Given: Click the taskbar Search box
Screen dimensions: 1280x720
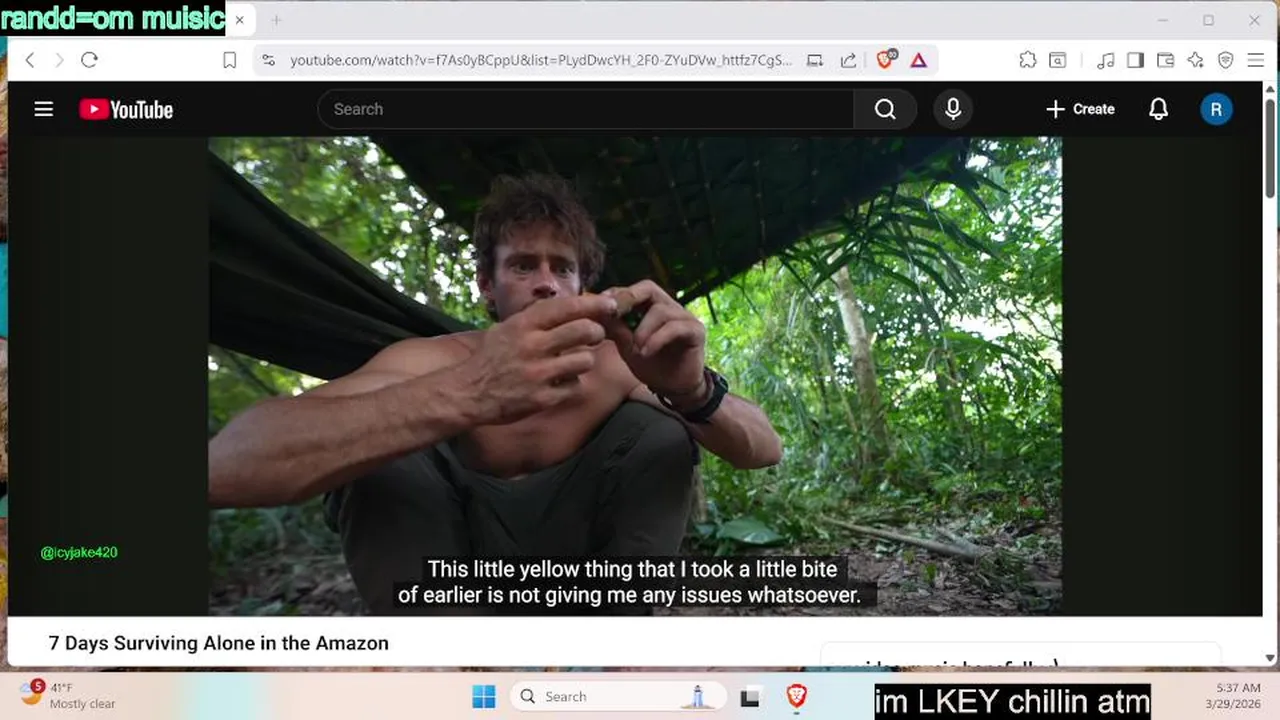Looking at the screenshot, I should tap(616, 697).
